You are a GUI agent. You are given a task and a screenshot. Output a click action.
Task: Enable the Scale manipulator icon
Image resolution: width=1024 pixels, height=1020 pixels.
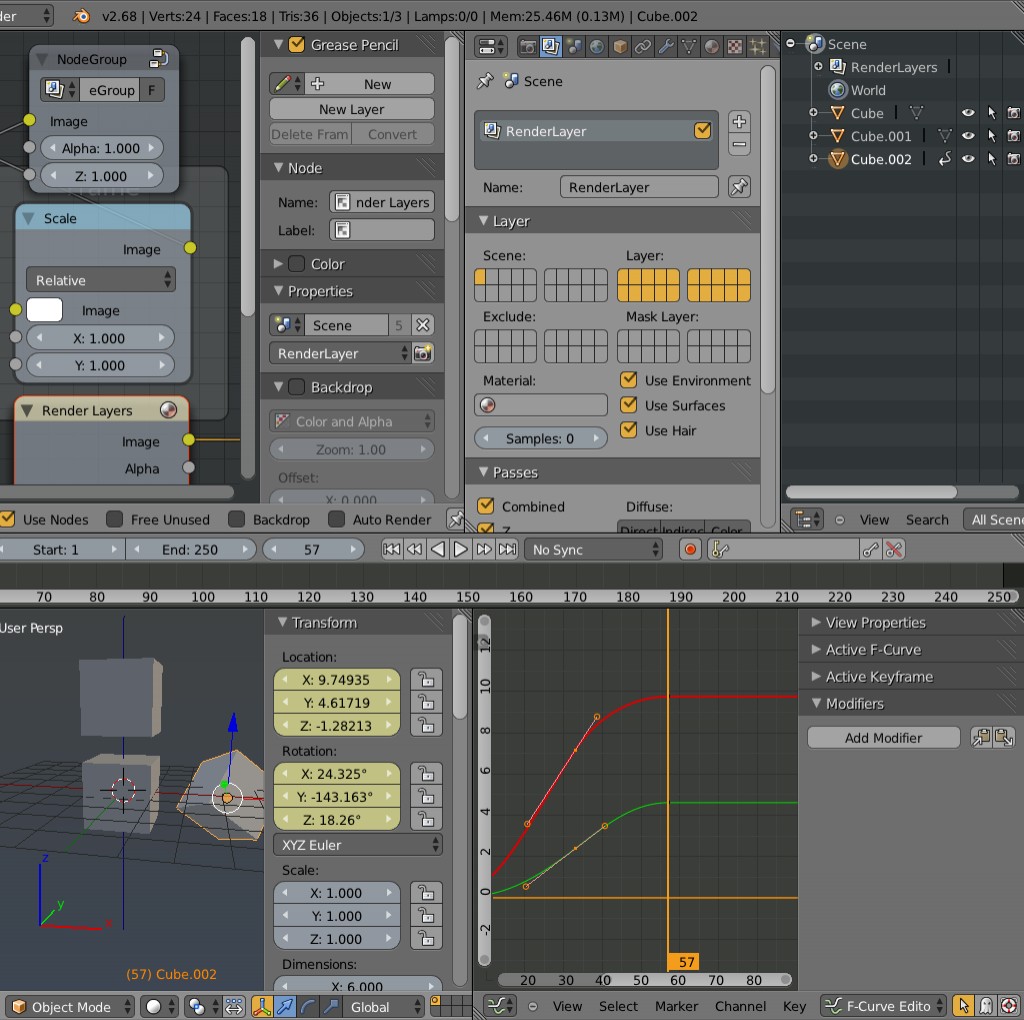[x=329, y=1007]
